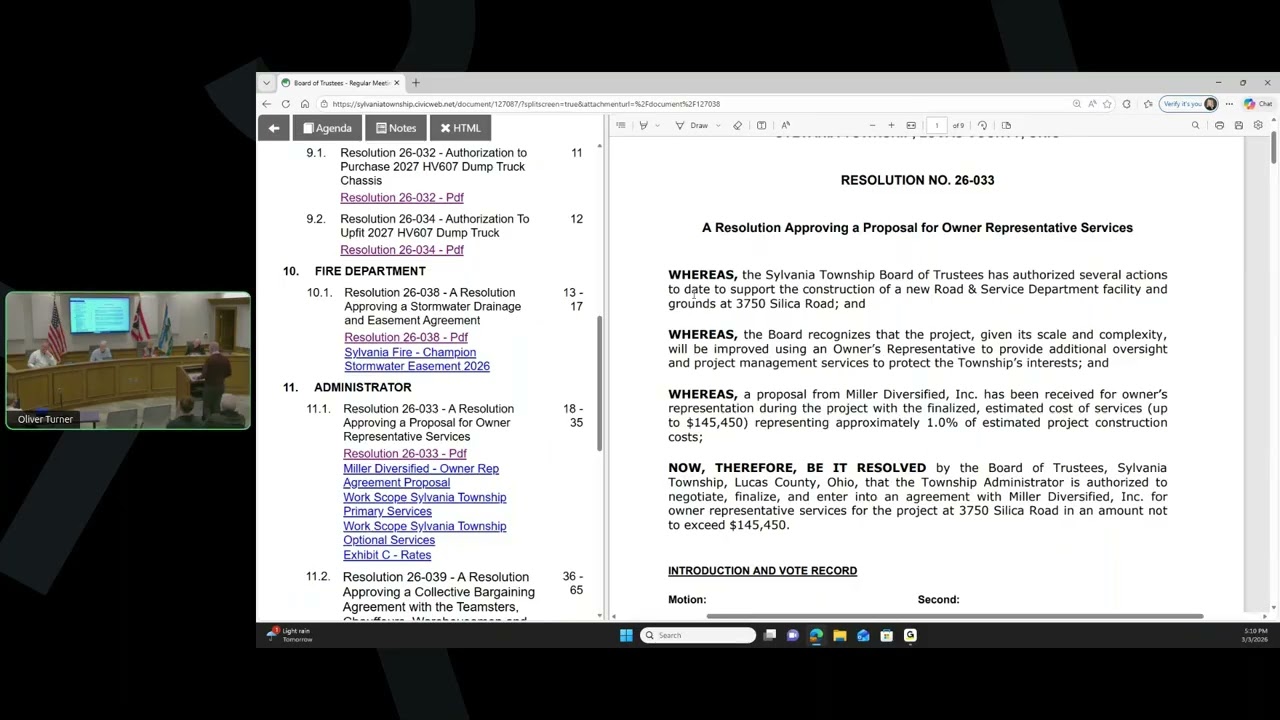Open the Light rain weather widget
Screen dimensions: 1280x720
pos(289,635)
